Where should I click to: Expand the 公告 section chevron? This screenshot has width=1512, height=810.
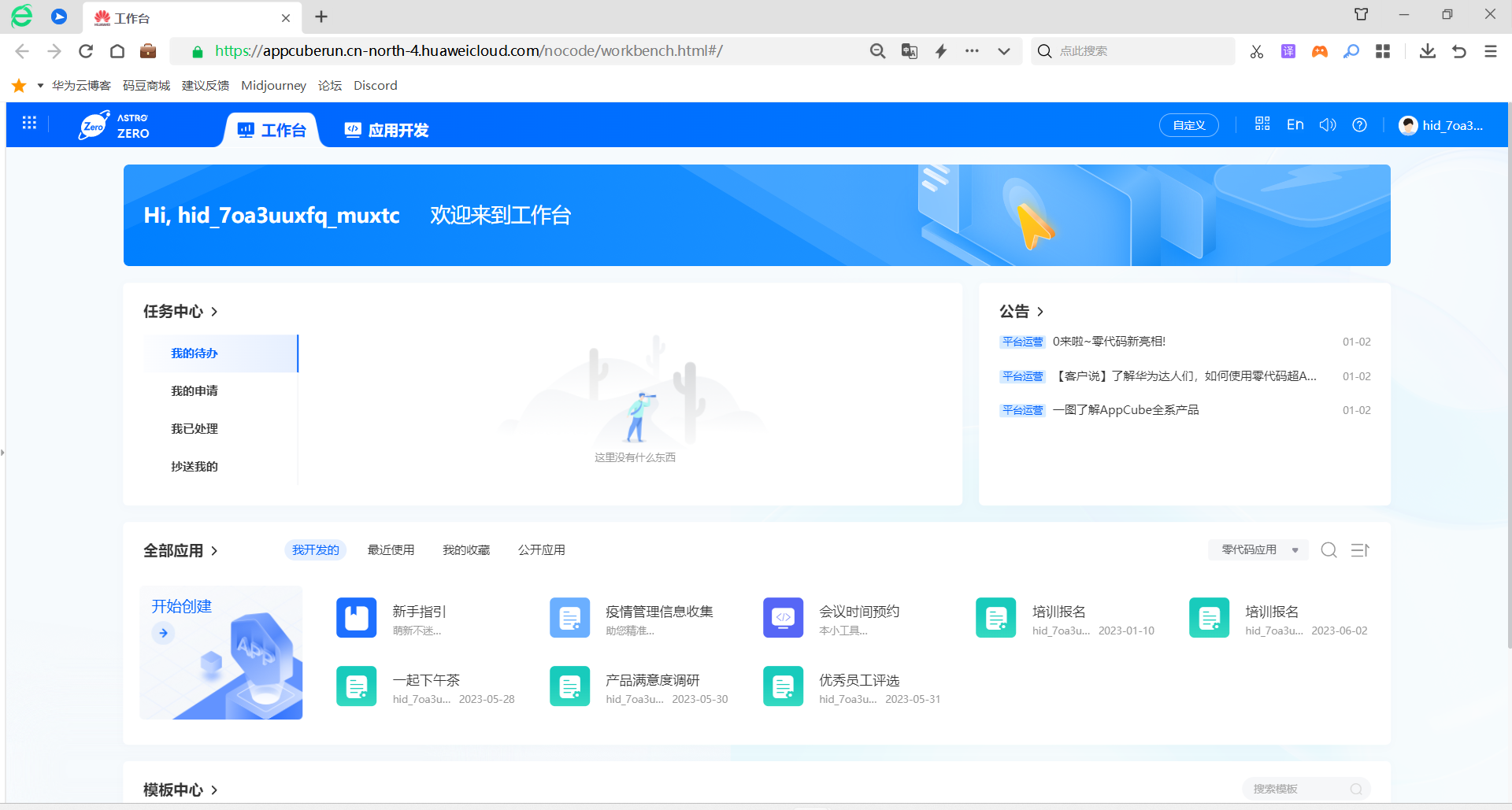point(1040,312)
